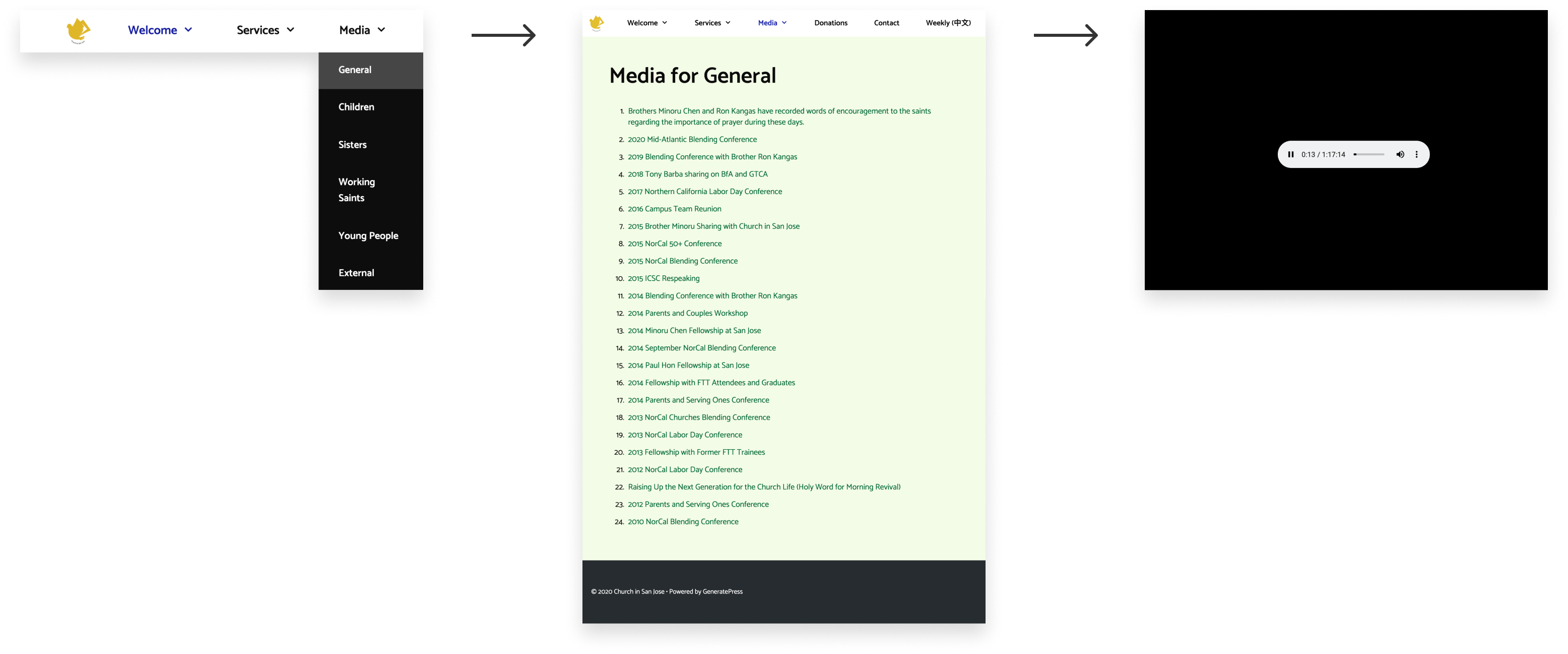This screenshot has width=1568, height=654.
Task: Choose External from the Media submenu
Action: pos(356,273)
